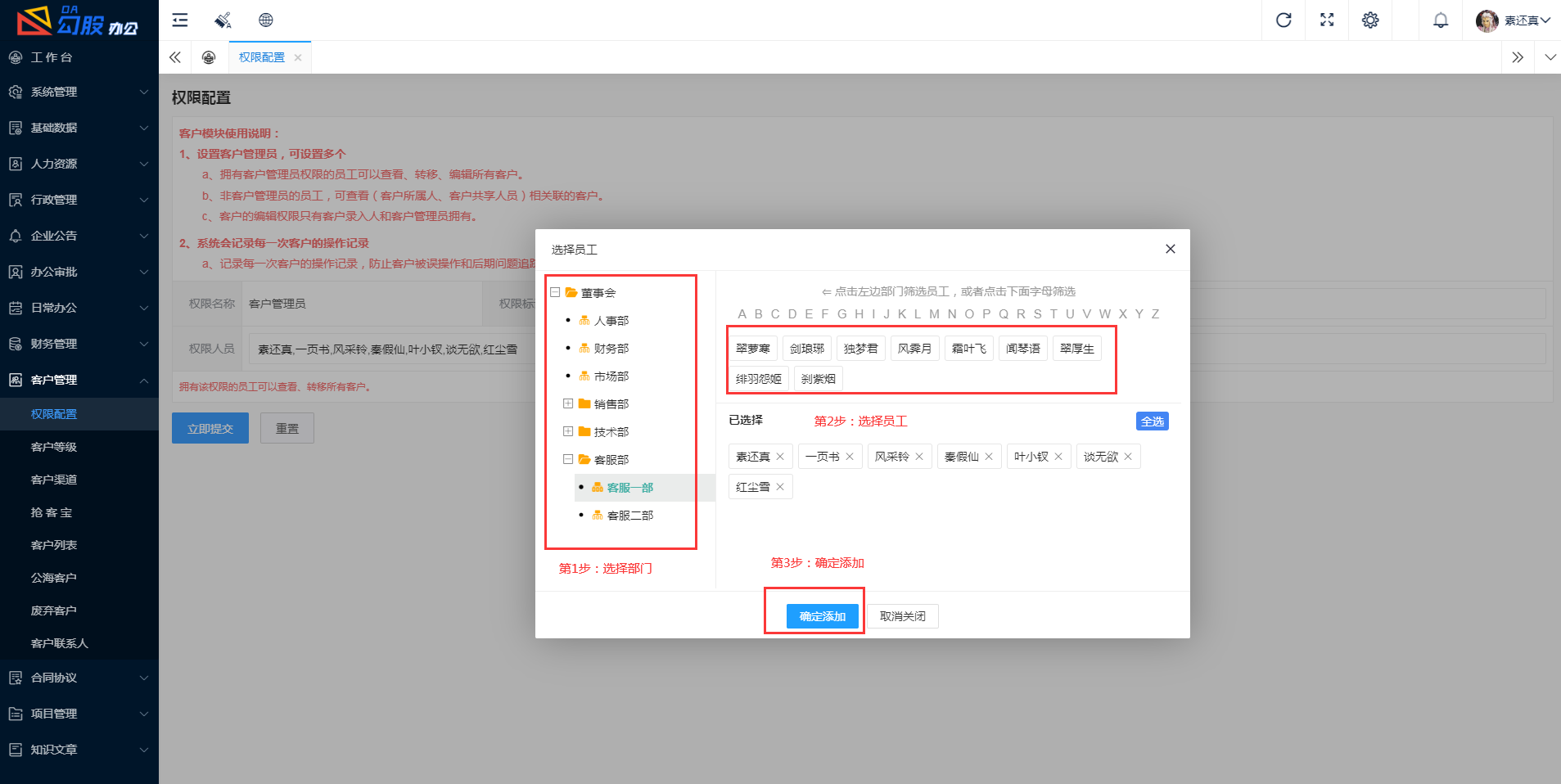Expand the 财务管理 menu

(x=79, y=344)
